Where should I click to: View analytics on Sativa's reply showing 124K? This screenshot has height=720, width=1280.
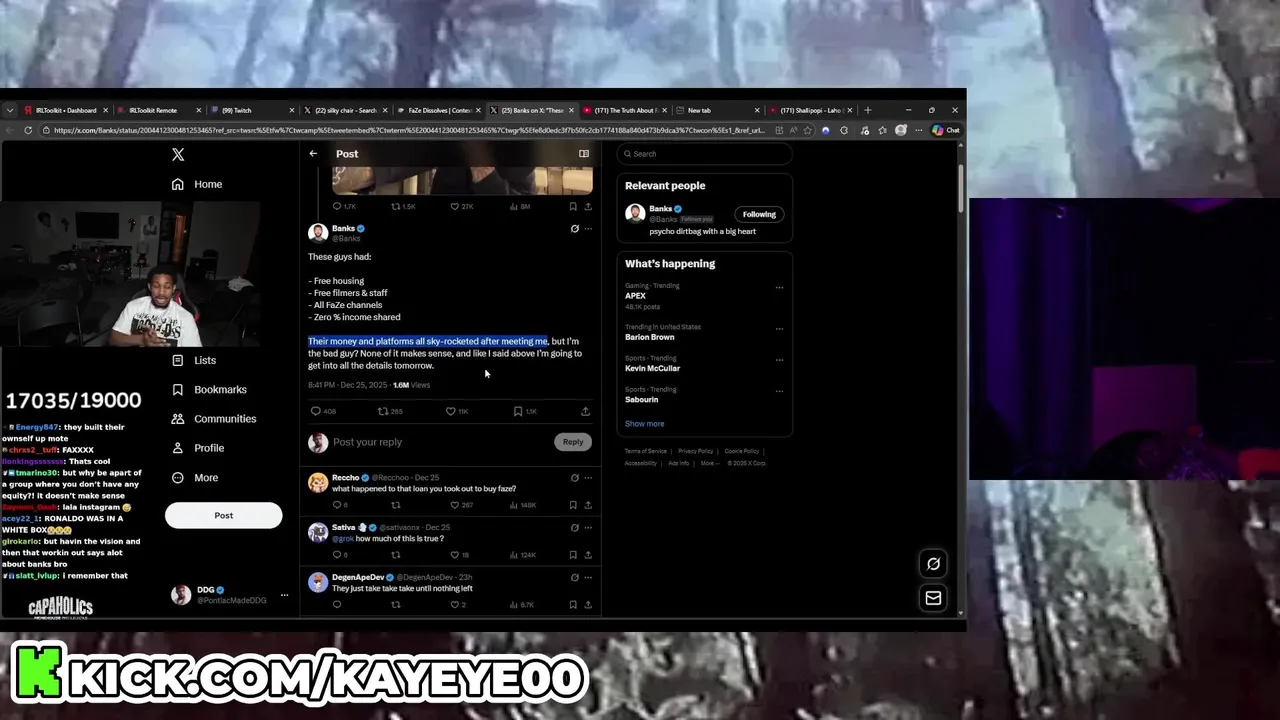click(524, 555)
